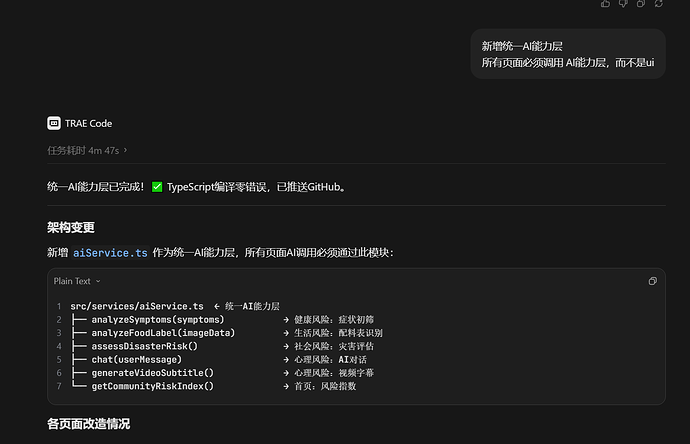Select code line src/services/aiService.ts
This screenshot has width=690, height=444.
click(137, 306)
